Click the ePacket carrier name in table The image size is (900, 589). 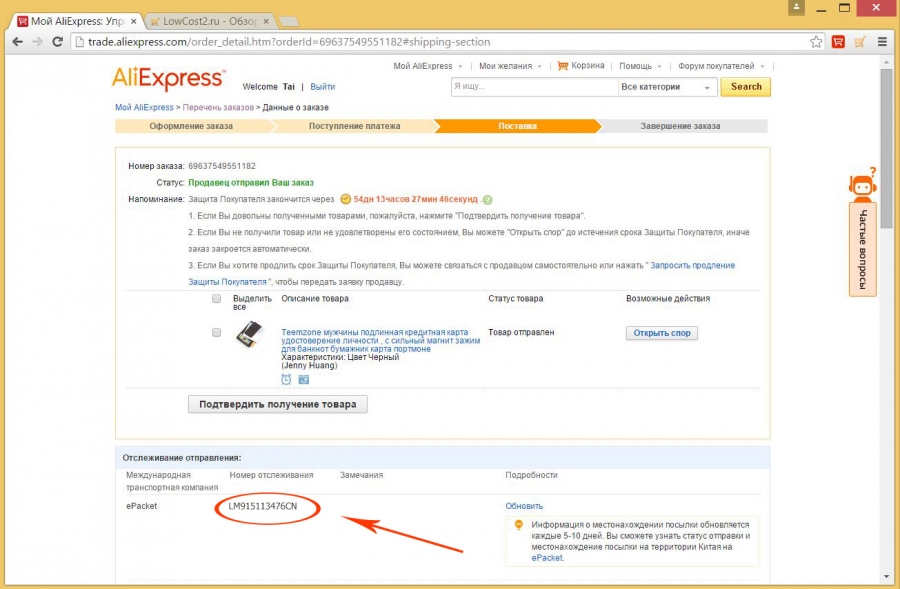click(x=142, y=506)
